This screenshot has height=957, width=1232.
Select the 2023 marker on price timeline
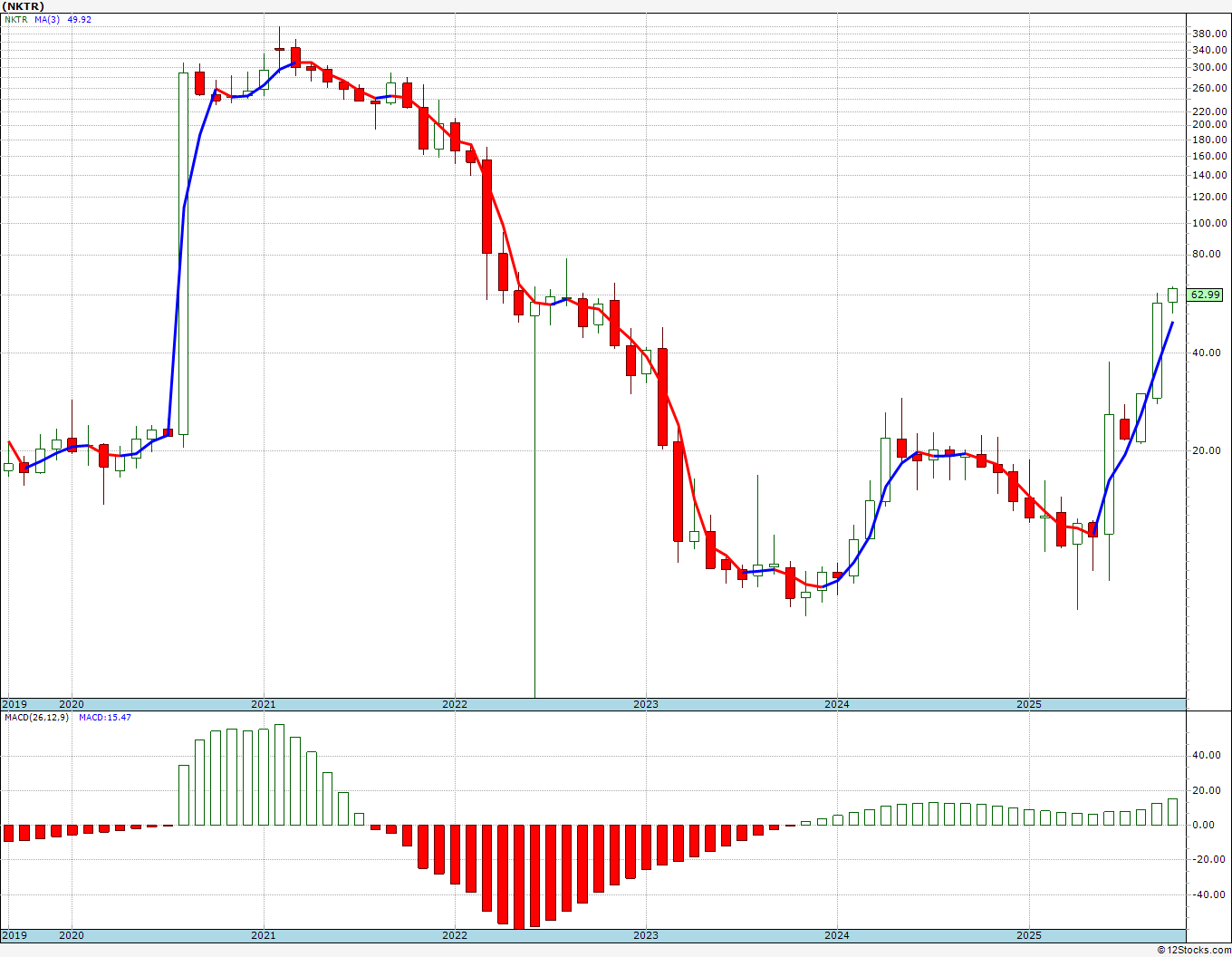646,704
